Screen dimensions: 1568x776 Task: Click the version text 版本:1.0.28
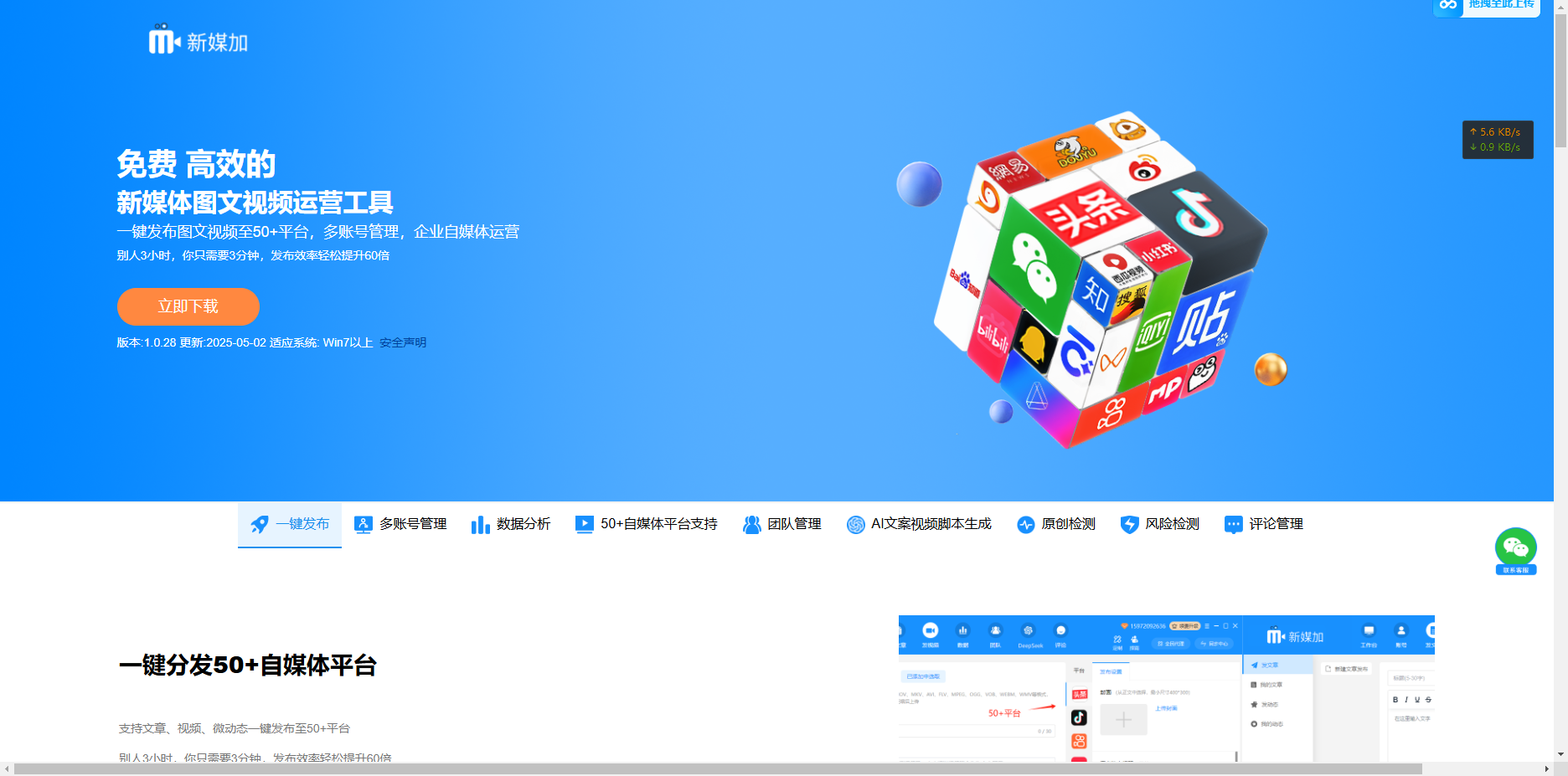click(147, 342)
